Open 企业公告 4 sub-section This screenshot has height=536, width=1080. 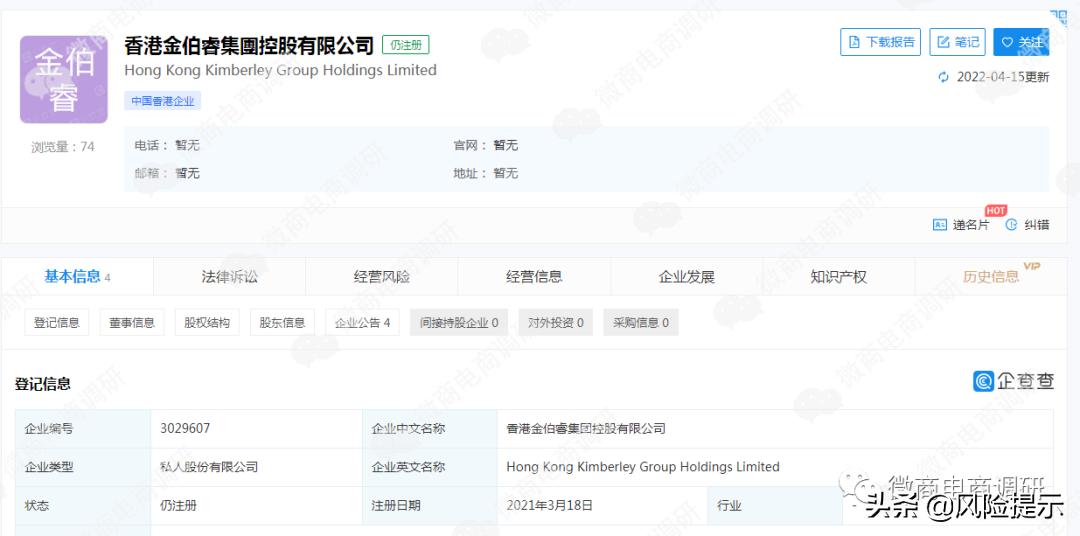[x=362, y=322]
